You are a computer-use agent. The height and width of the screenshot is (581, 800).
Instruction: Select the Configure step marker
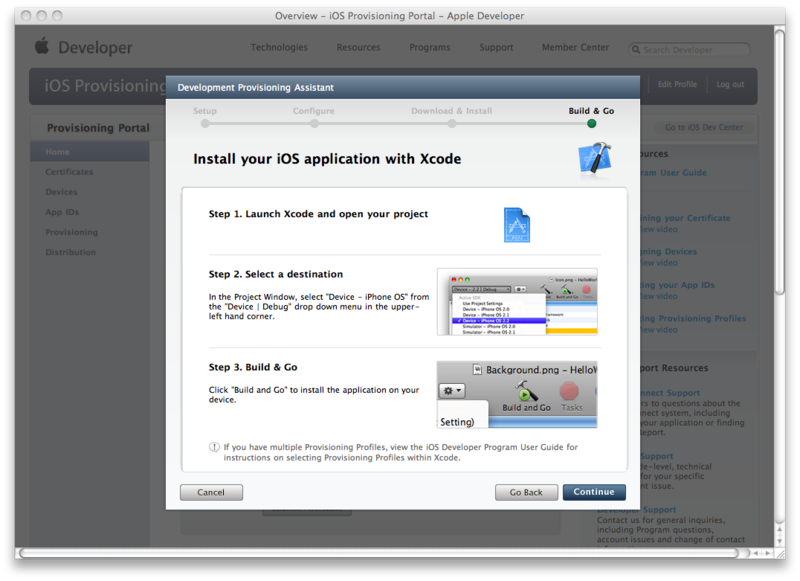[x=314, y=123]
